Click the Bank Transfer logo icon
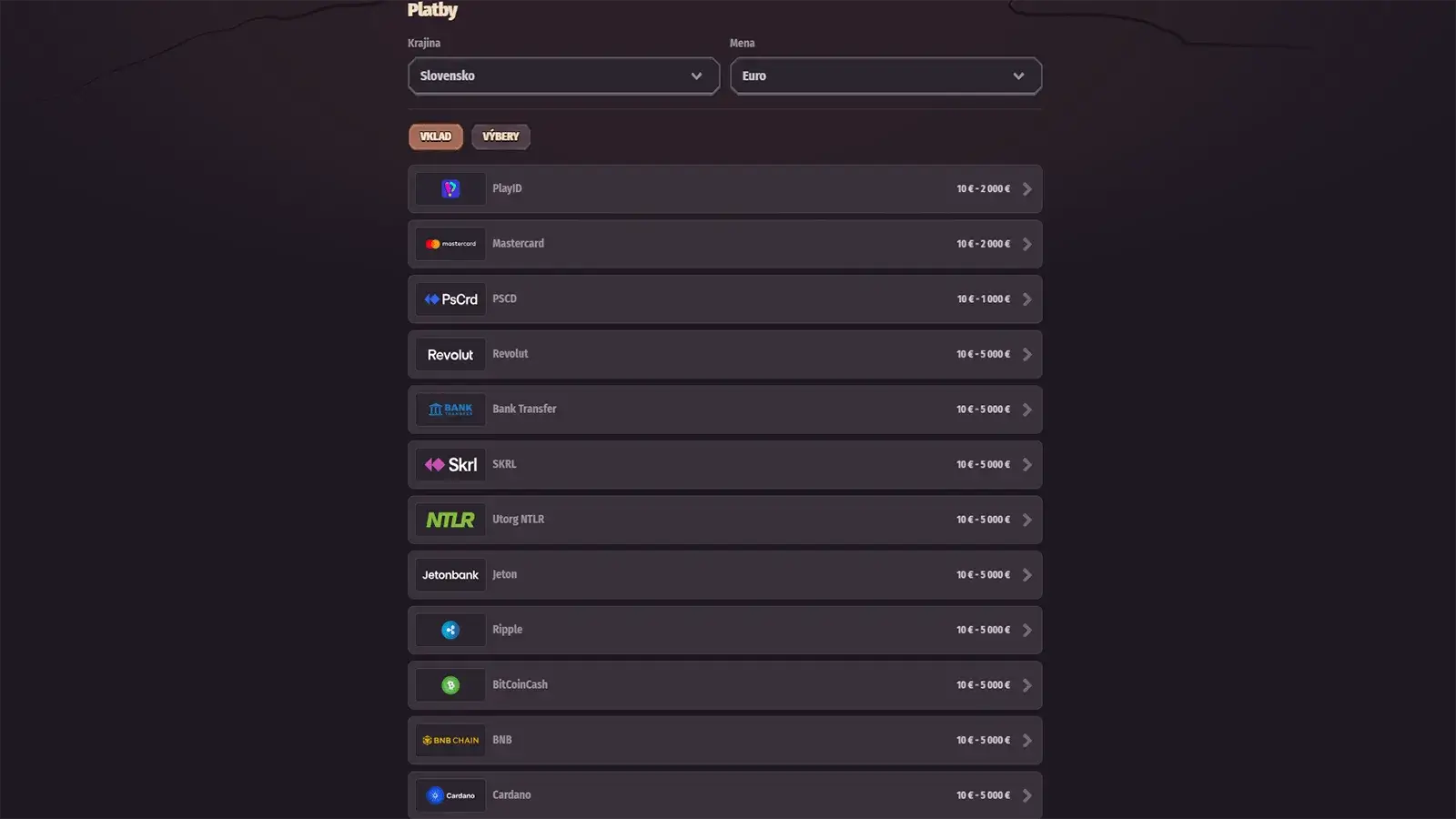This screenshot has width=1456, height=819. click(450, 409)
